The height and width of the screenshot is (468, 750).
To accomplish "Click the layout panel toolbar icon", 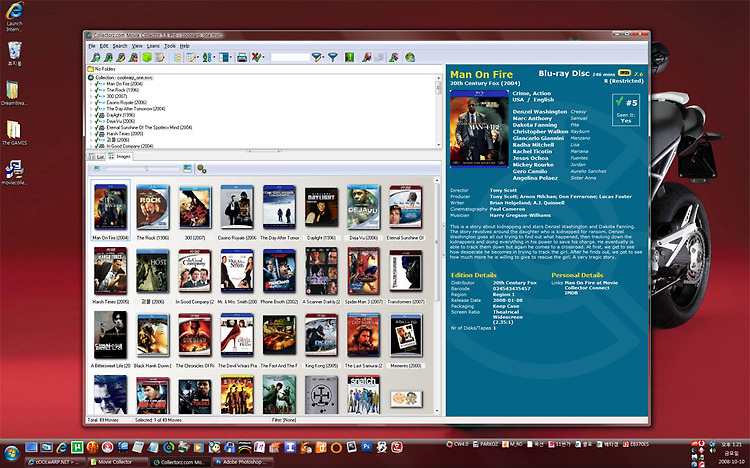I will (x=223, y=57).
